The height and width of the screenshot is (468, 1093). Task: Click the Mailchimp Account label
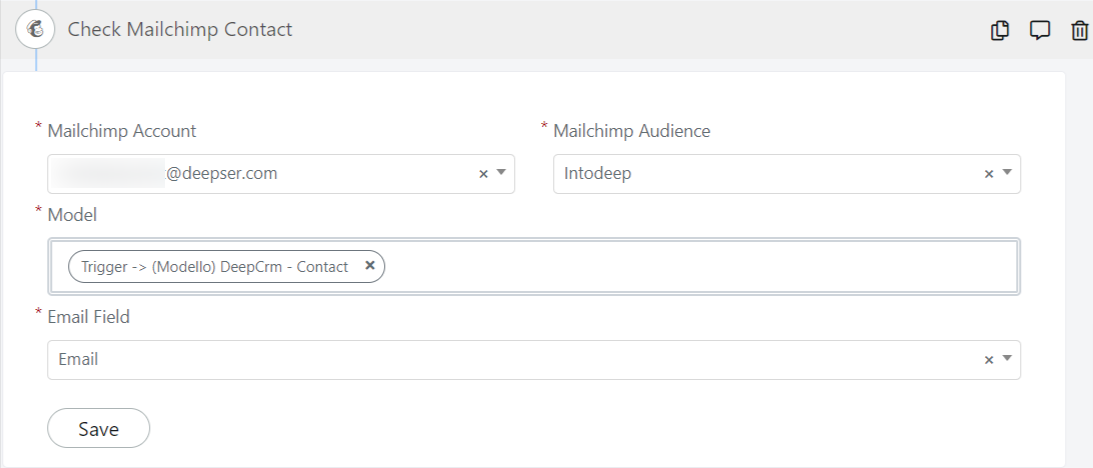[122, 130]
